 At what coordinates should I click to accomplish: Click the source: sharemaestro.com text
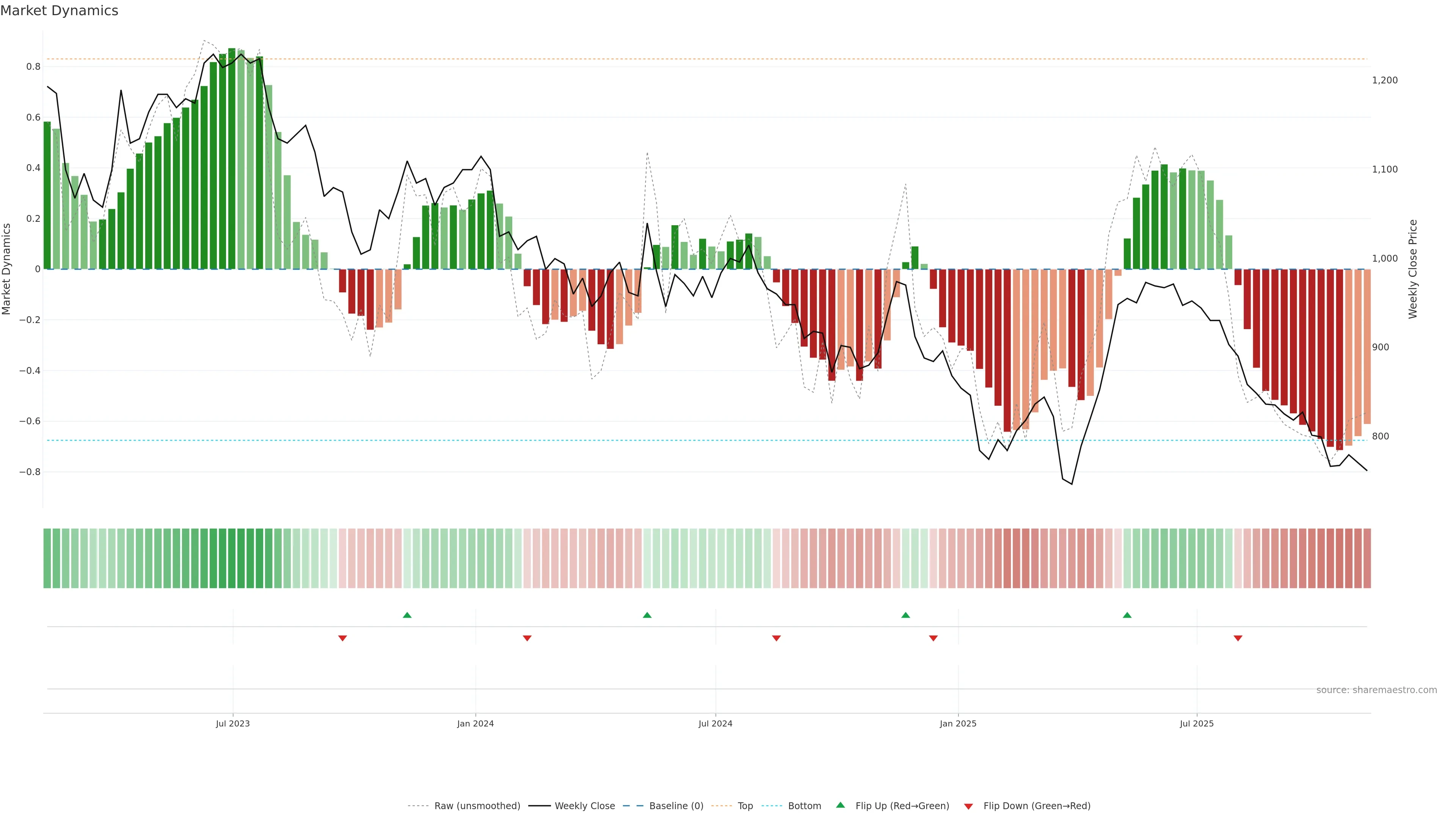tap(1376, 690)
